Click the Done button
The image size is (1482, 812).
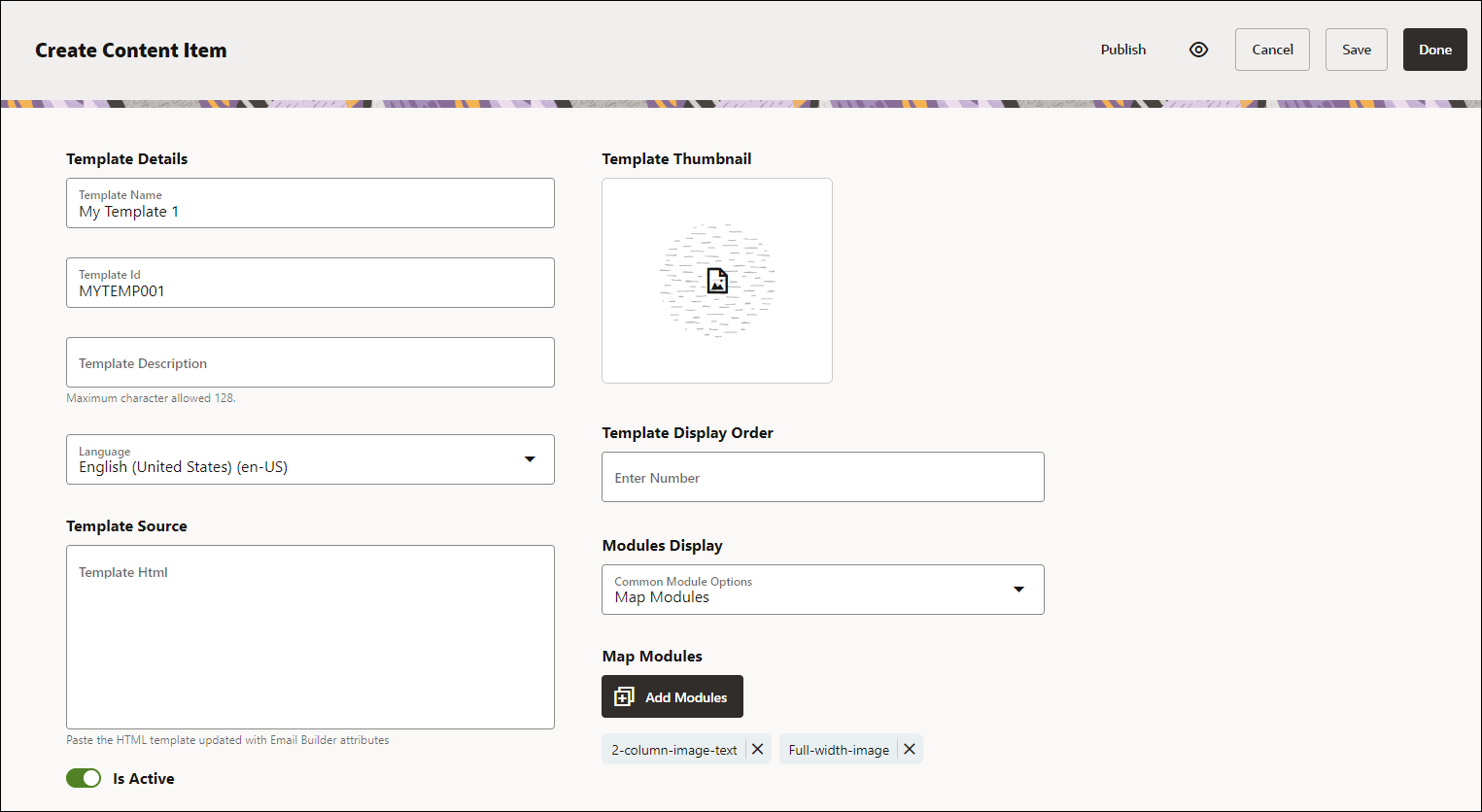(1434, 49)
